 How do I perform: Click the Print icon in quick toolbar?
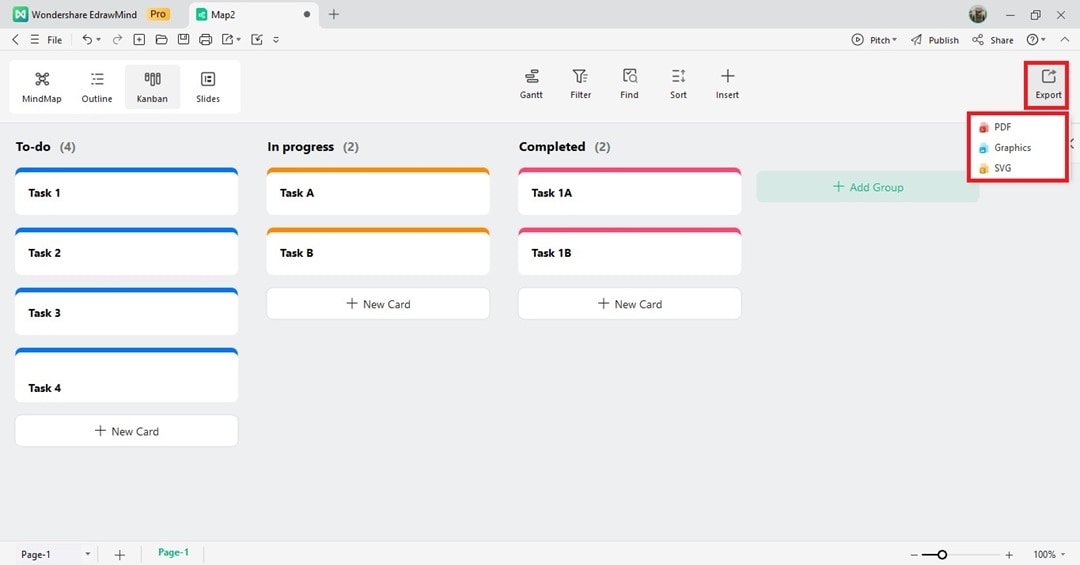(x=205, y=40)
